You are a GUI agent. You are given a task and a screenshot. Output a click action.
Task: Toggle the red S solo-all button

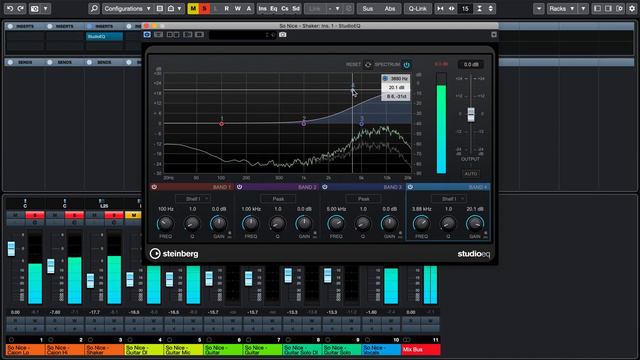click(204, 8)
